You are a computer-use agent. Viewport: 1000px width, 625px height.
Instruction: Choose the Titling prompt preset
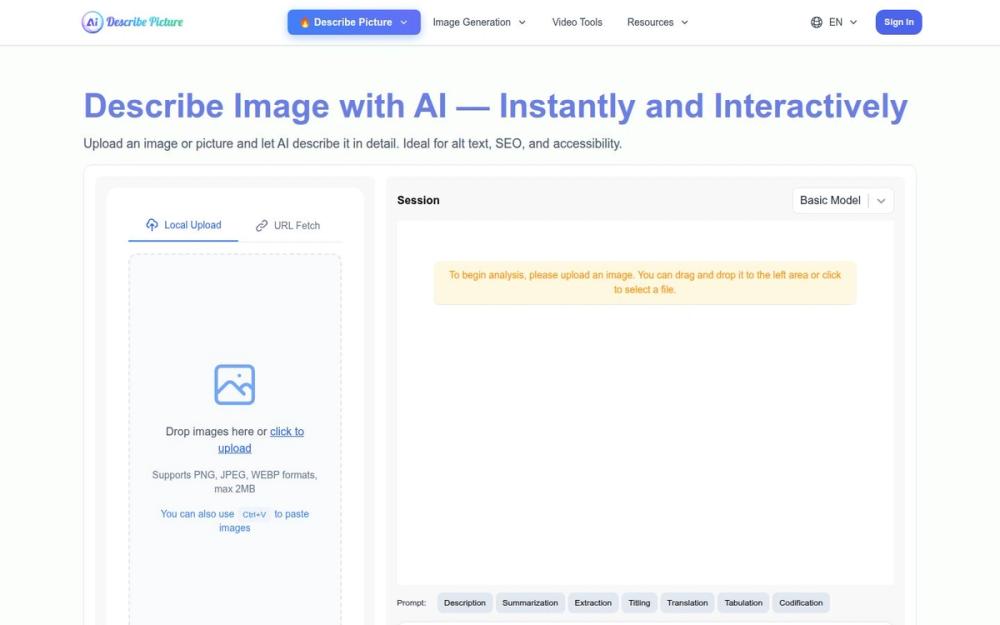[x=639, y=602]
